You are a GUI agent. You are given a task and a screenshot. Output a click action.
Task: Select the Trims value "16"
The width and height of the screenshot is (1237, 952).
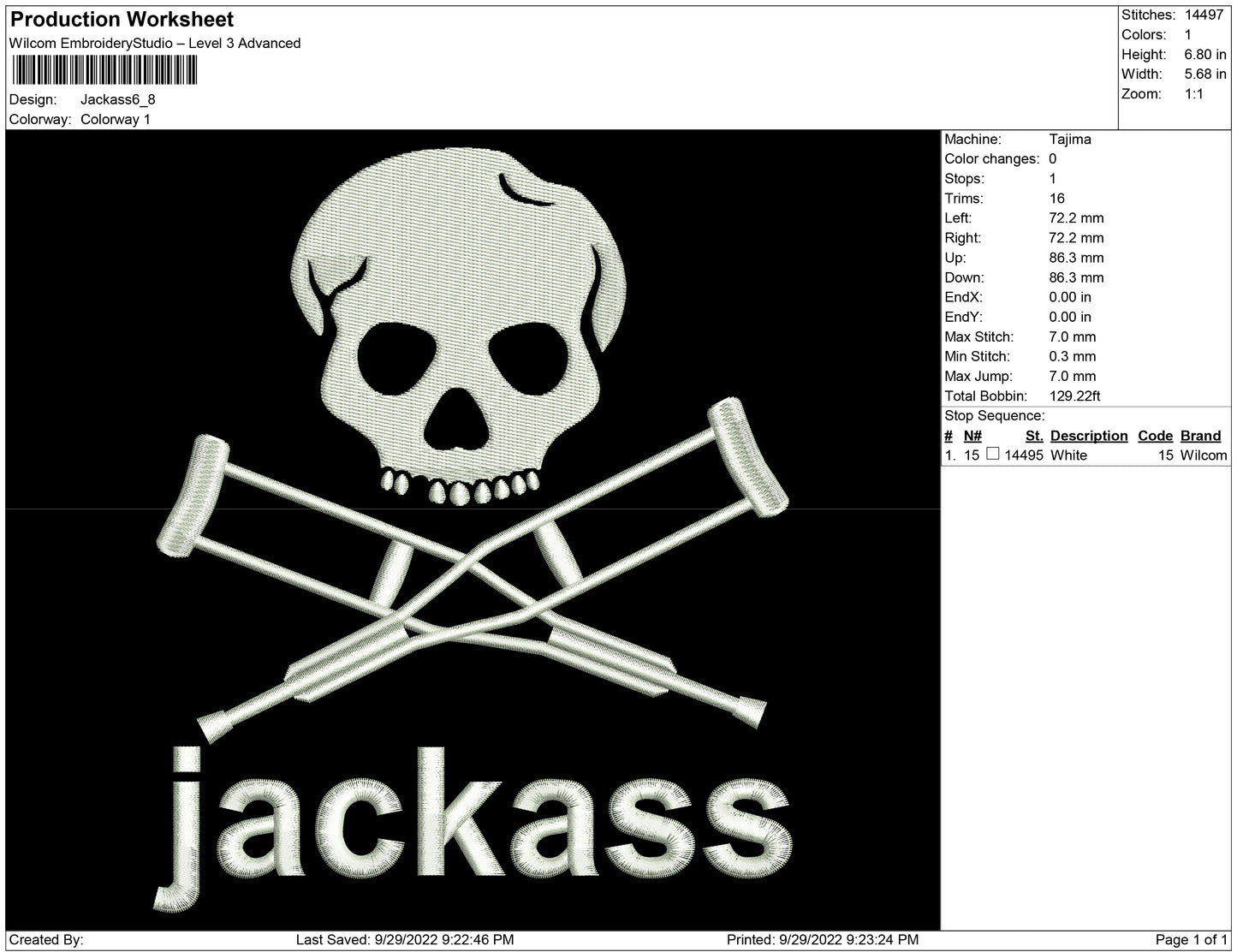(x=1057, y=199)
